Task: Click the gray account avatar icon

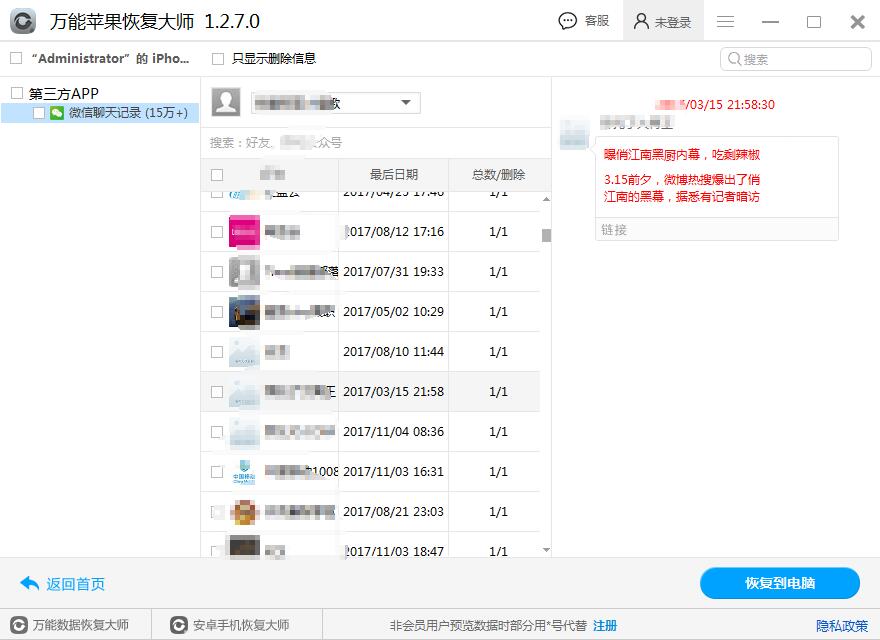Action: click(x=226, y=102)
